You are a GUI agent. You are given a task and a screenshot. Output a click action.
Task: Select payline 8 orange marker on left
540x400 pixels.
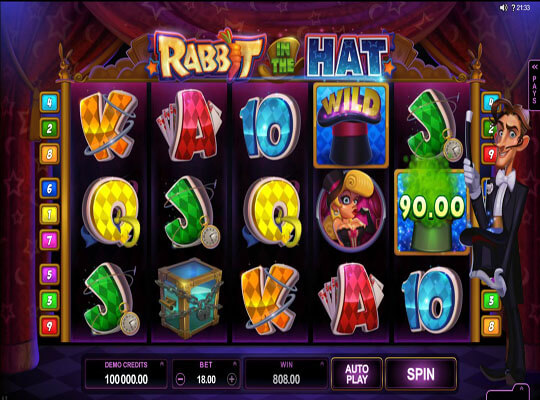tap(50, 154)
